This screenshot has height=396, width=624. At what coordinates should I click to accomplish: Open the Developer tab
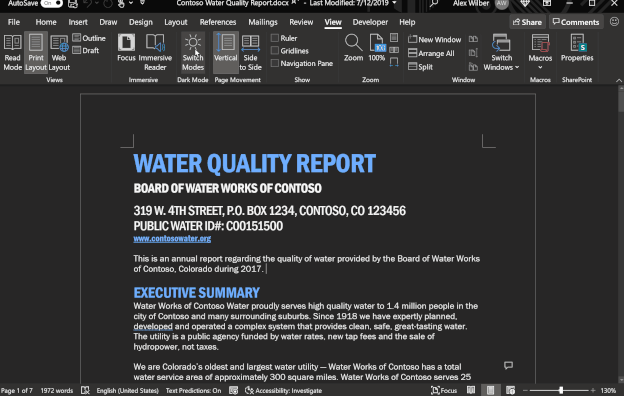coord(370,22)
